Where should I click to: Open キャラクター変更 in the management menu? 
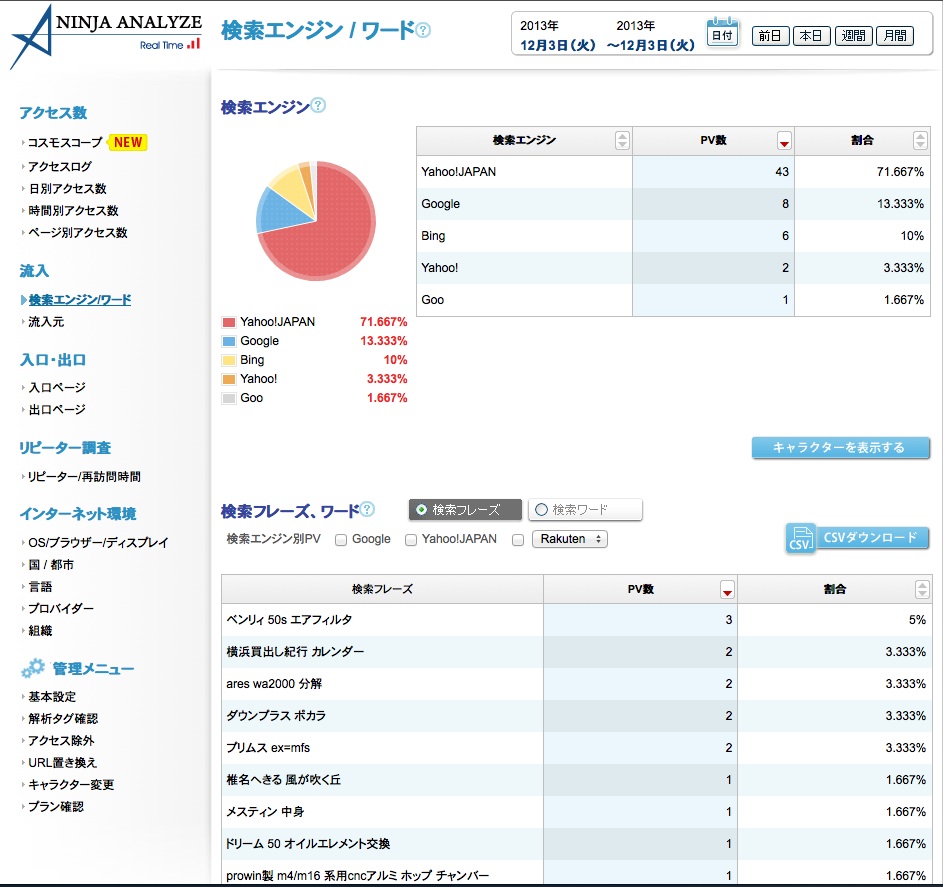coord(70,784)
